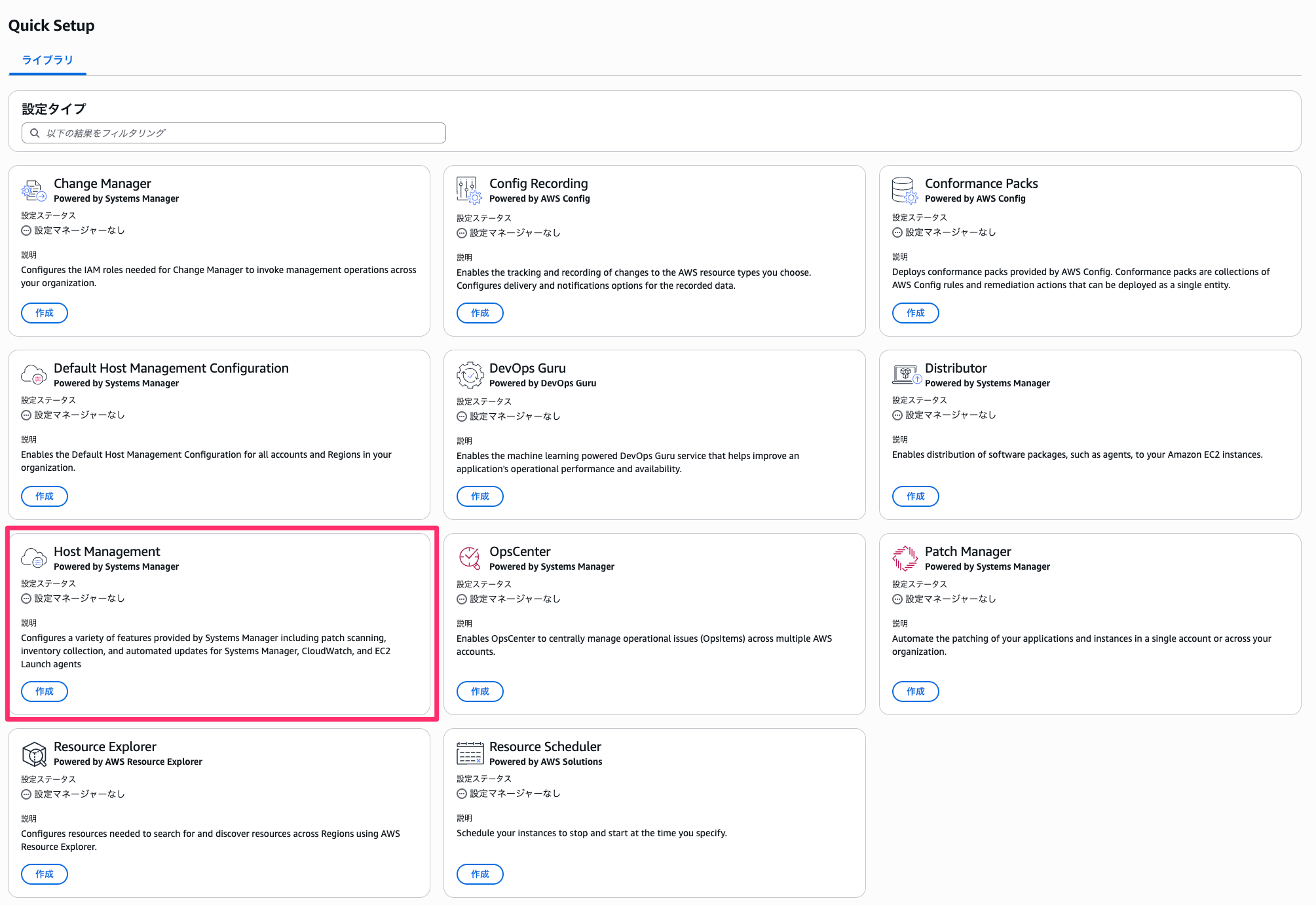Click DevOps Guru's status indicator icon
1316x905 pixels.
click(x=462, y=416)
